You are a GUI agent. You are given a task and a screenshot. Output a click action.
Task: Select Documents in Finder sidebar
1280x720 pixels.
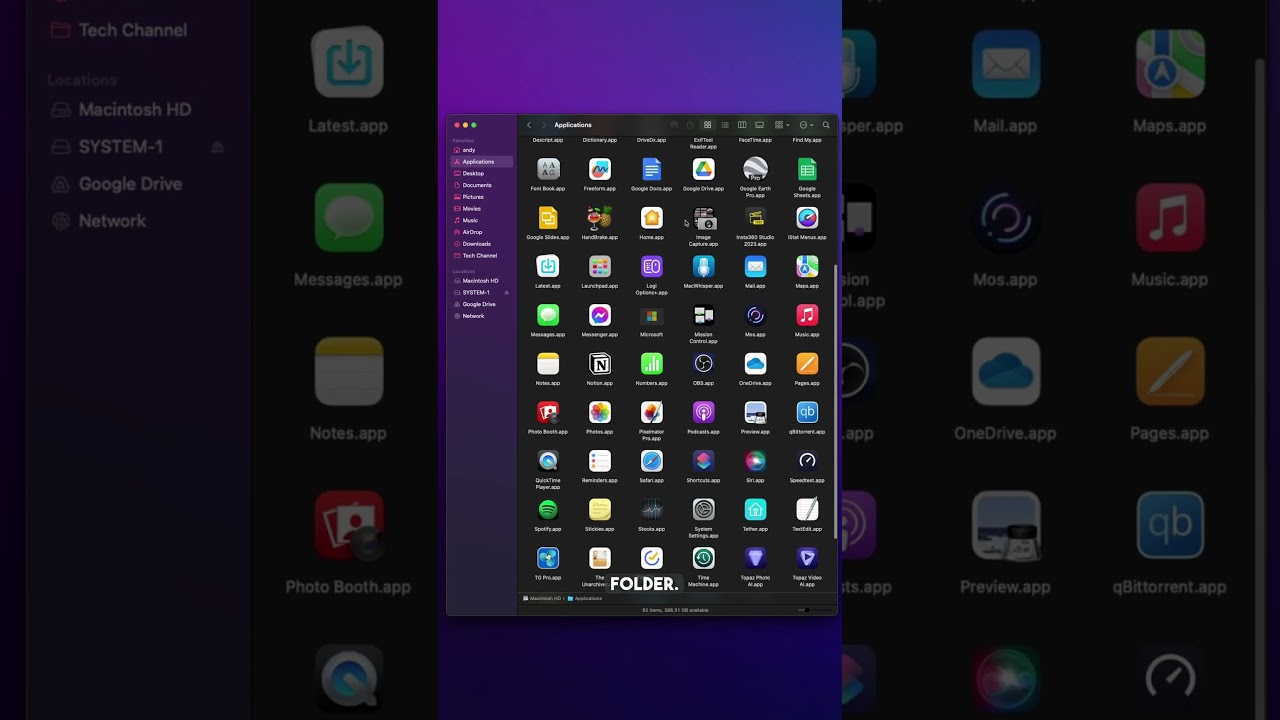(482, 185)
